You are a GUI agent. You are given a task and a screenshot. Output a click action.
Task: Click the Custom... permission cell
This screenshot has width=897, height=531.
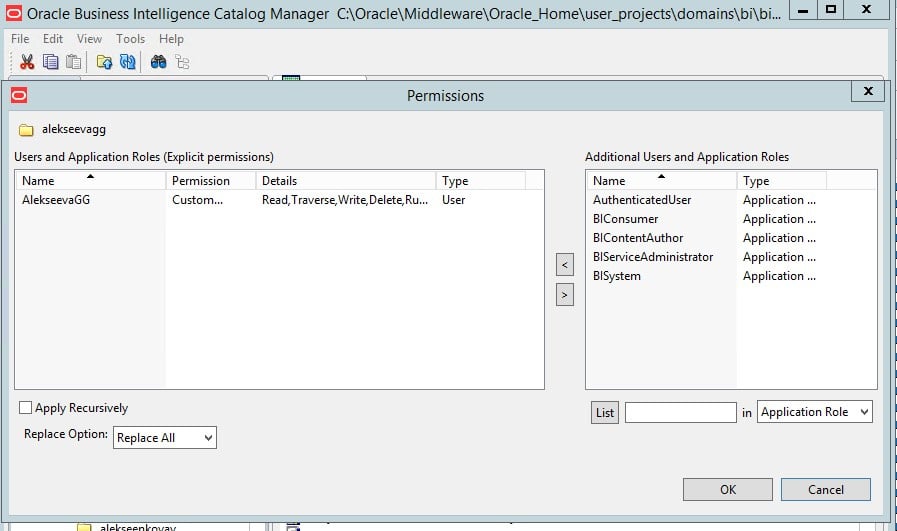coord(197,200)
